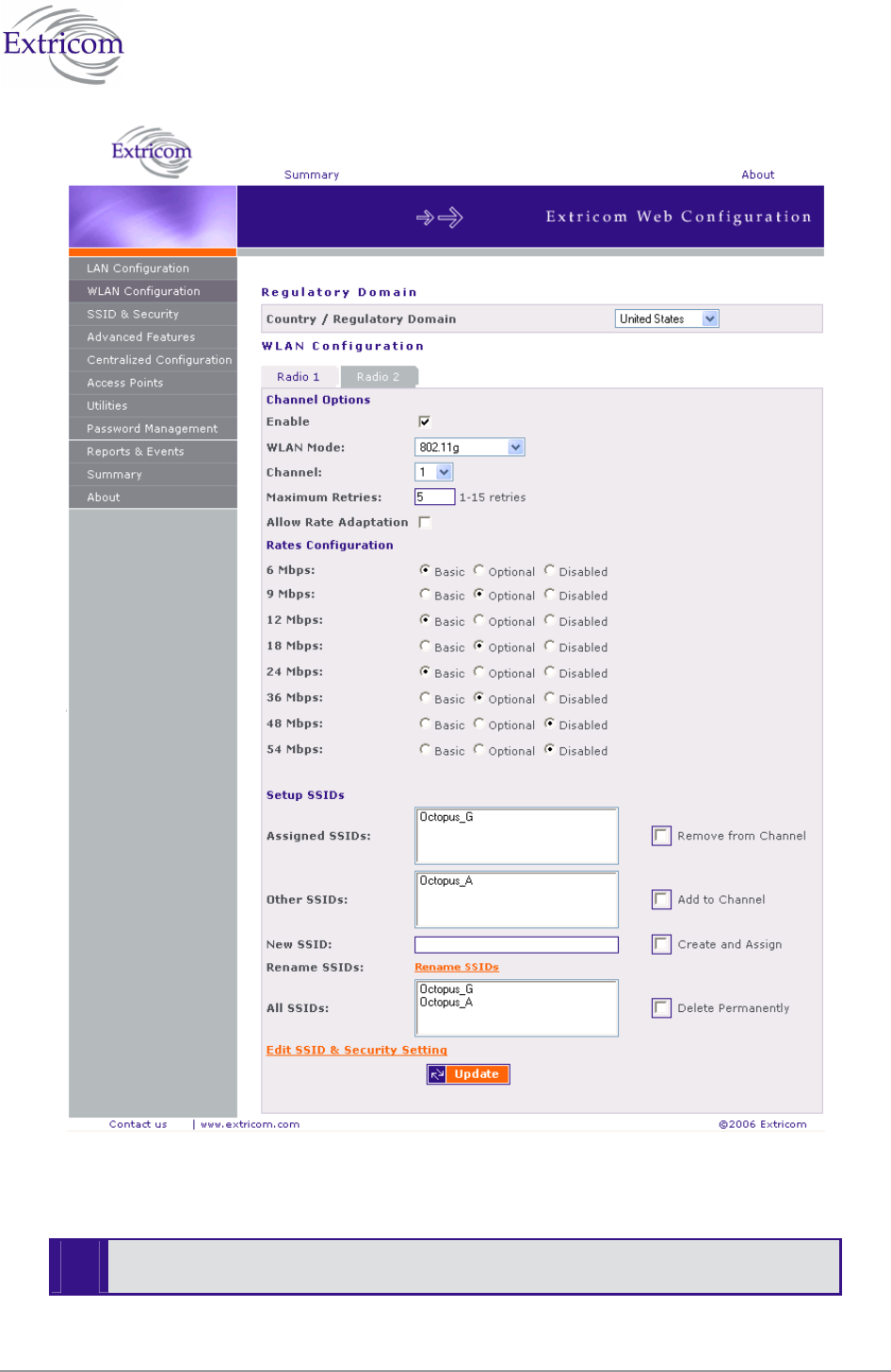The height and width of the screenshot is (1372, 891).
Task: Open the Country / Regulatory Domain dropdown
Action: click(668, 318)
